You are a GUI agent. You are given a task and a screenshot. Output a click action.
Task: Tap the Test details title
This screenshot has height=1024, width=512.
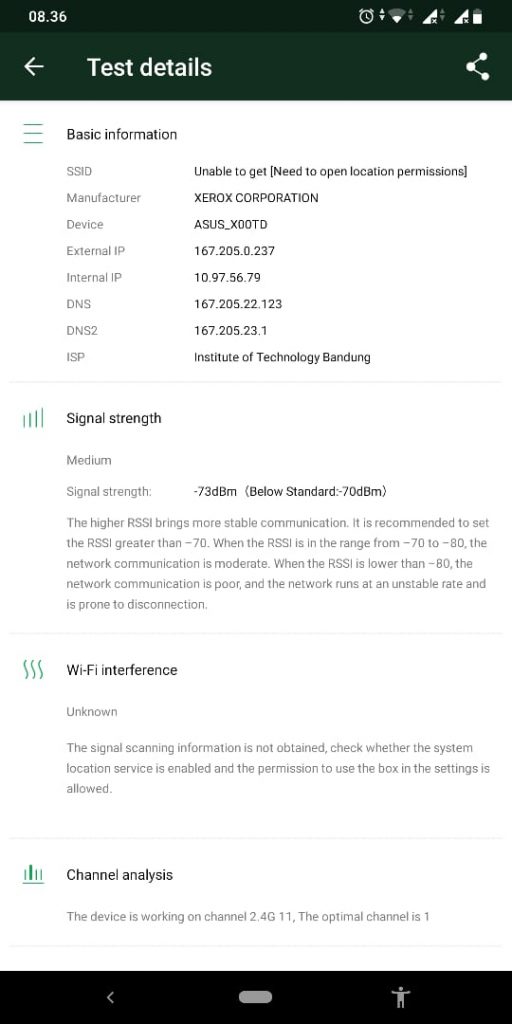[x=150, y=67]
